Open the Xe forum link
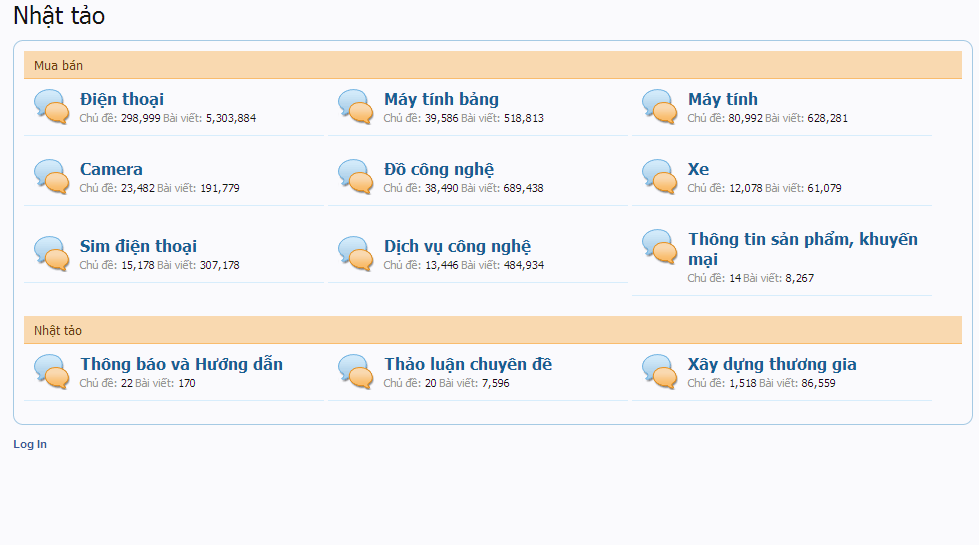Screen dimensions: 979x545 (698, 169)
